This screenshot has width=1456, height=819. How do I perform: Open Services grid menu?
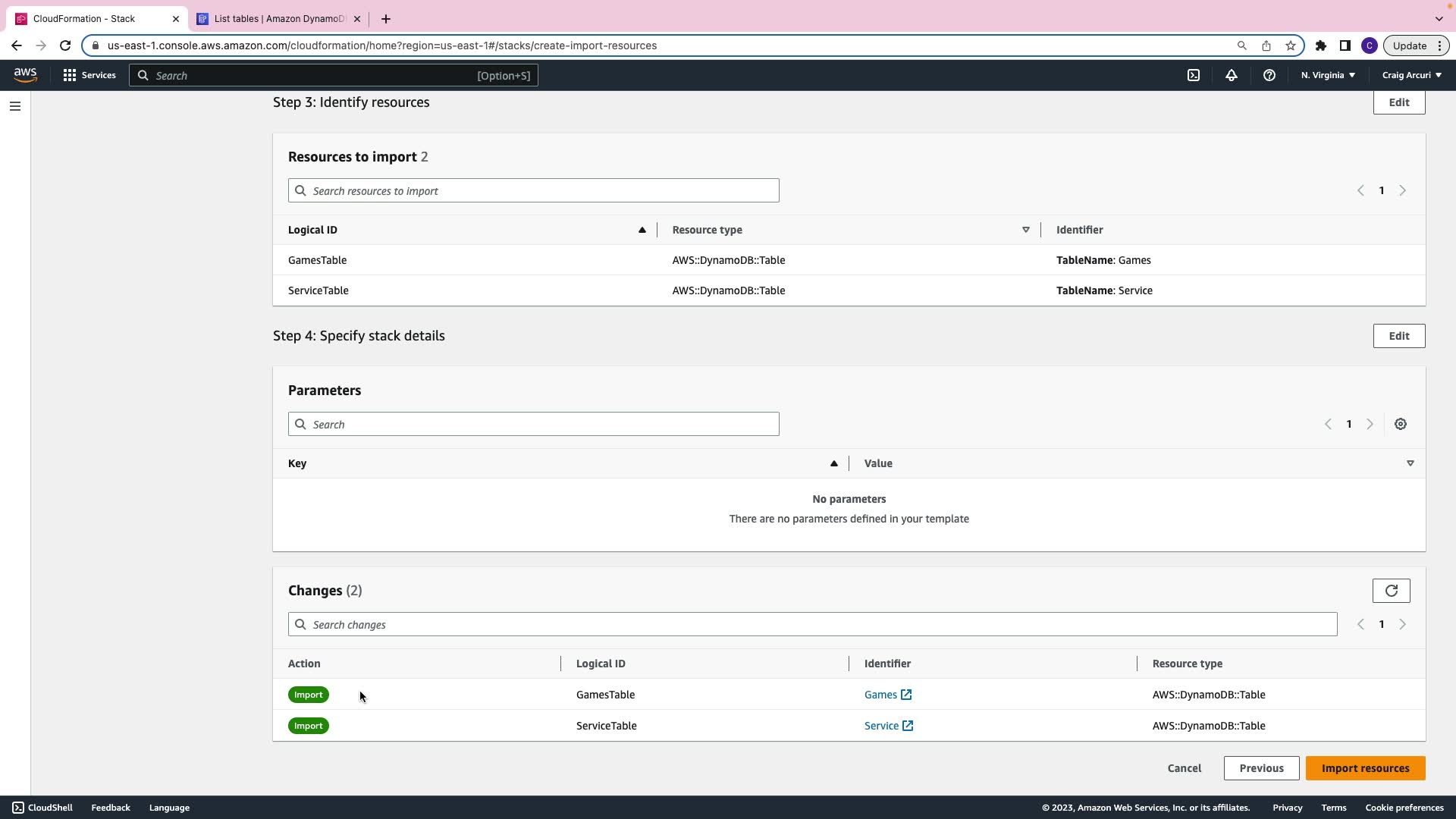pyautogui.click(x=89, y=75)
